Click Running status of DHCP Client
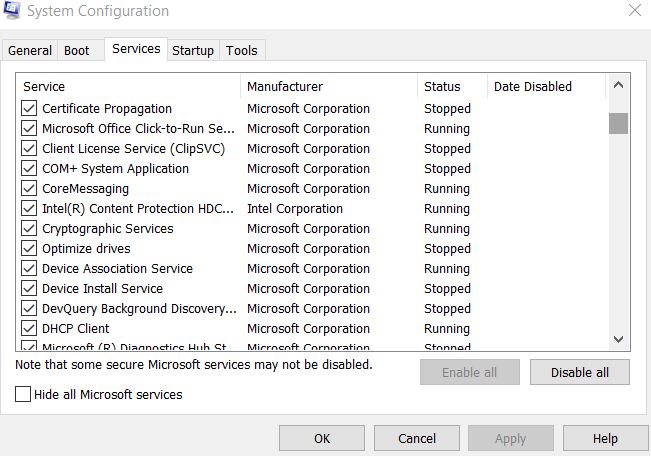651x456 pixels. pos(447,329)
